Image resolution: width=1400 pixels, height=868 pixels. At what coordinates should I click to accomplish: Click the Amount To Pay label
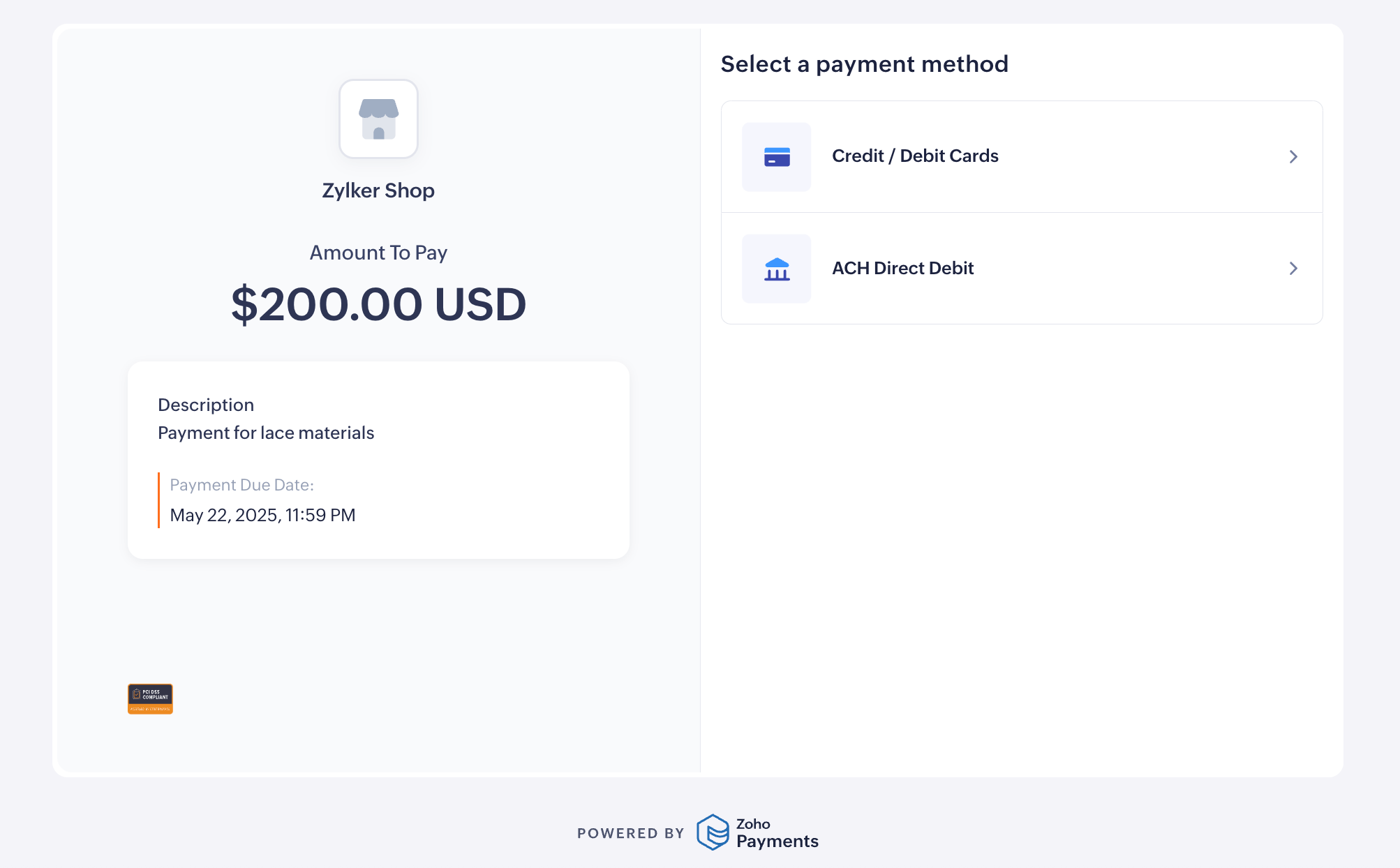(x=378, y=253)
